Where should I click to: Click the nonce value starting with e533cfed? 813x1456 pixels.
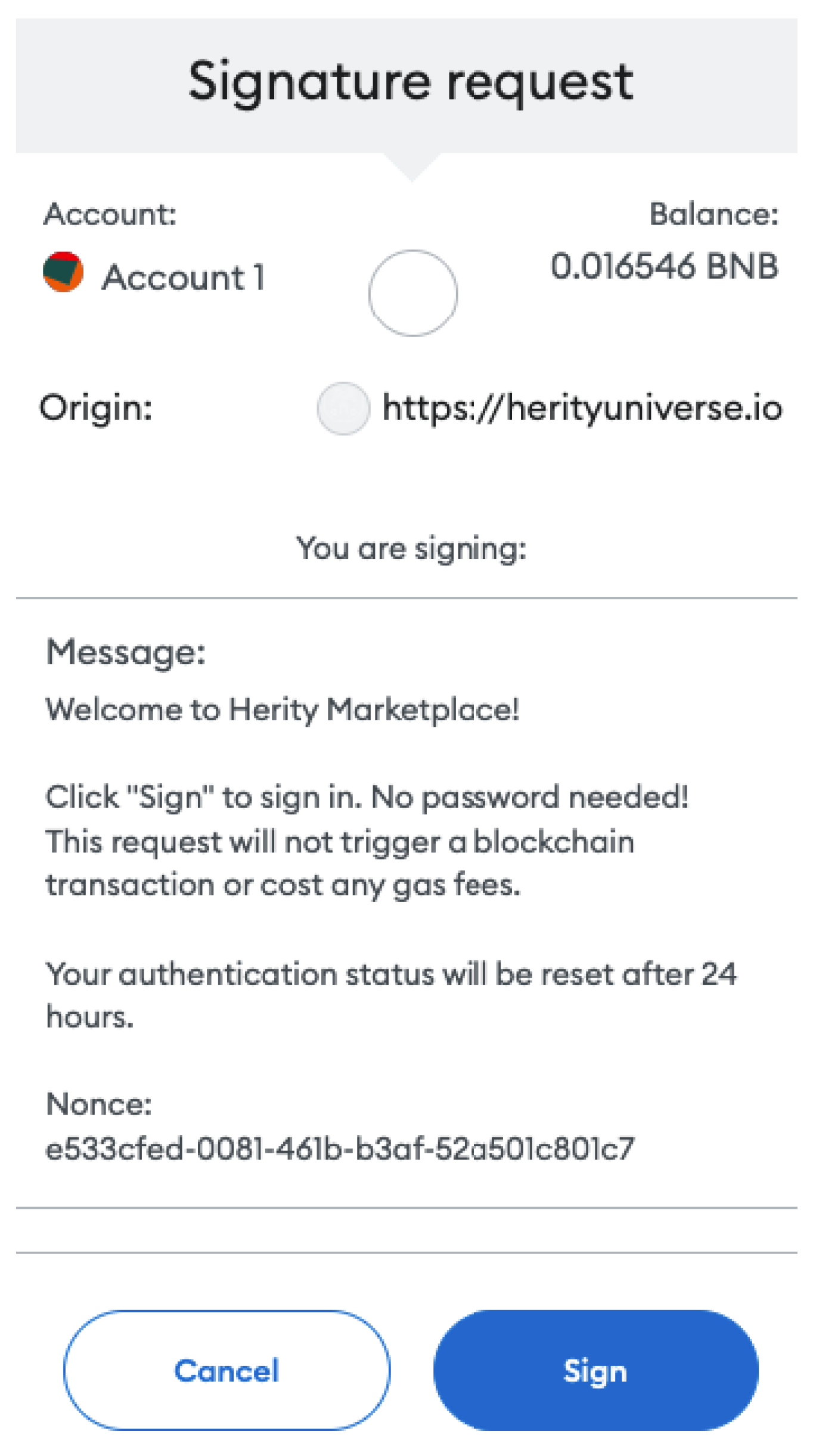coord(340,1149)
